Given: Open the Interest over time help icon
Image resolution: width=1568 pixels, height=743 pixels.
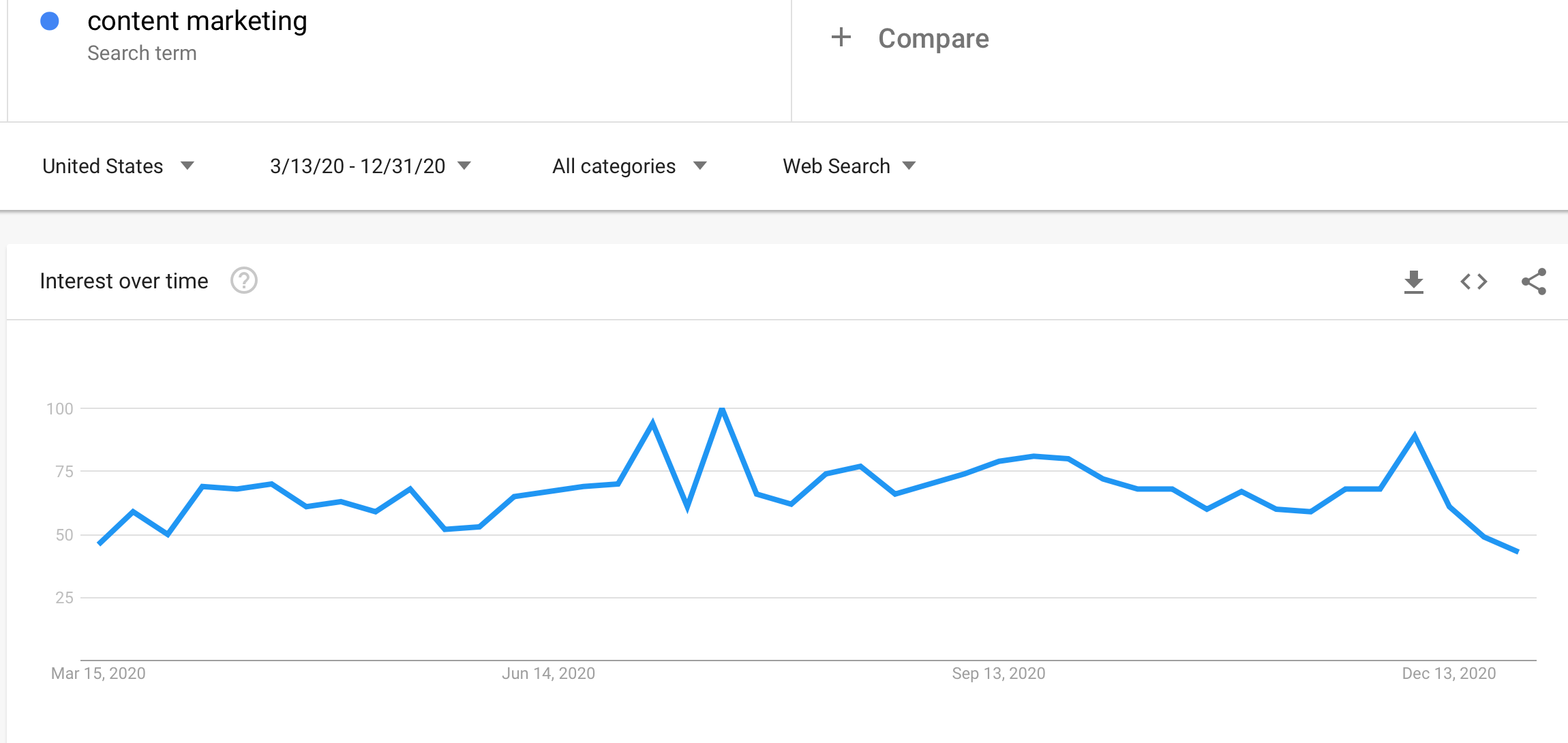Looking at the screenshot, I should tap(244, 280).
